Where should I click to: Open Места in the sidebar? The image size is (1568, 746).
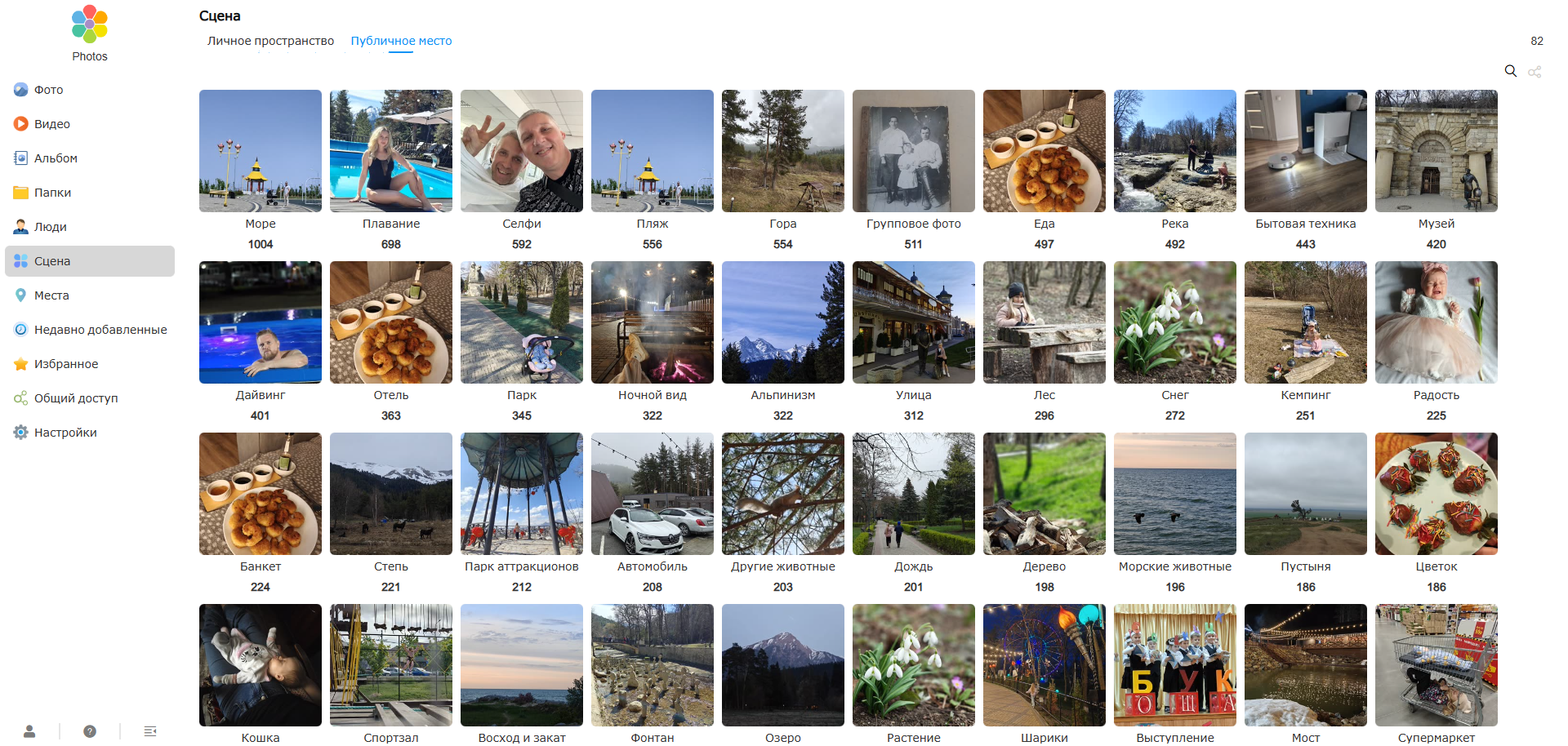click(51, 295)
